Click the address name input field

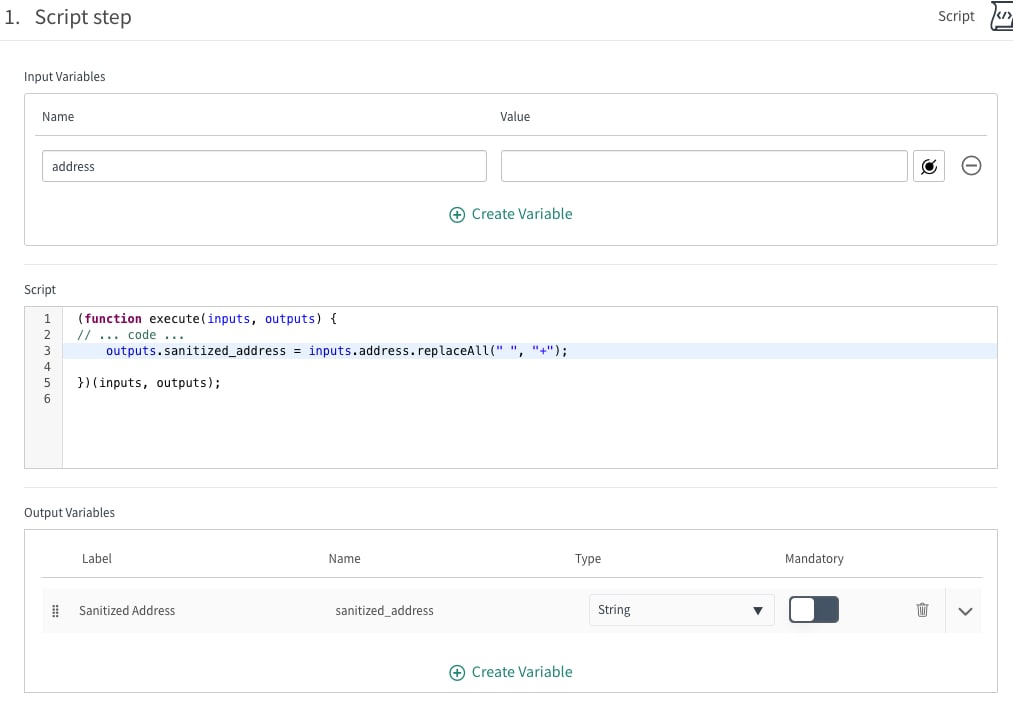264,166
